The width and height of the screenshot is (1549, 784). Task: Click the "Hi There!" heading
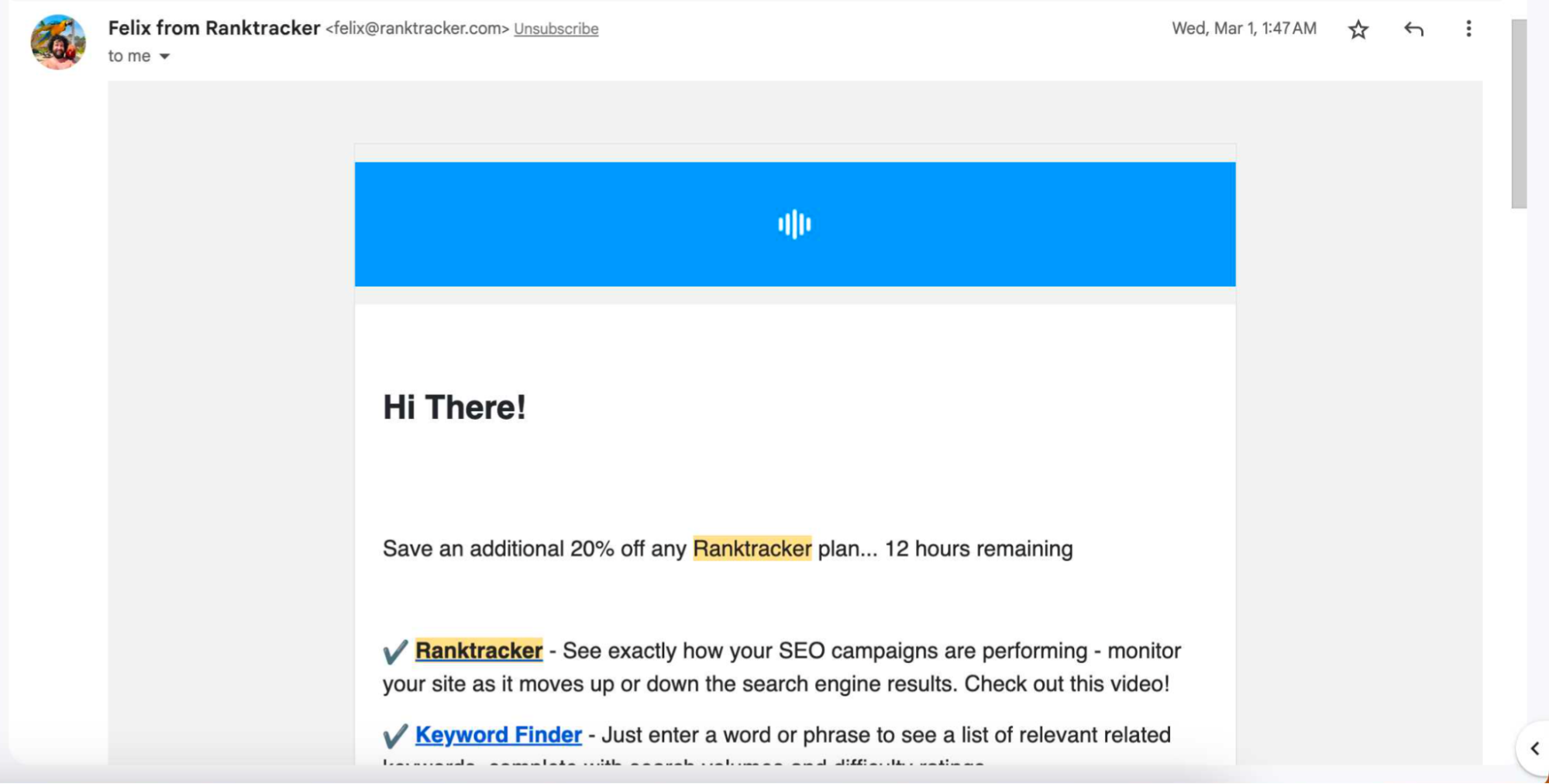pyautogui.click(x=454, y=407)
